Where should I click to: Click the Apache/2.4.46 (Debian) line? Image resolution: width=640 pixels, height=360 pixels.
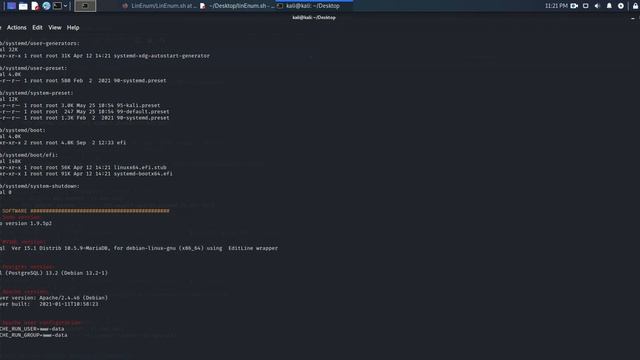[54, 298]
